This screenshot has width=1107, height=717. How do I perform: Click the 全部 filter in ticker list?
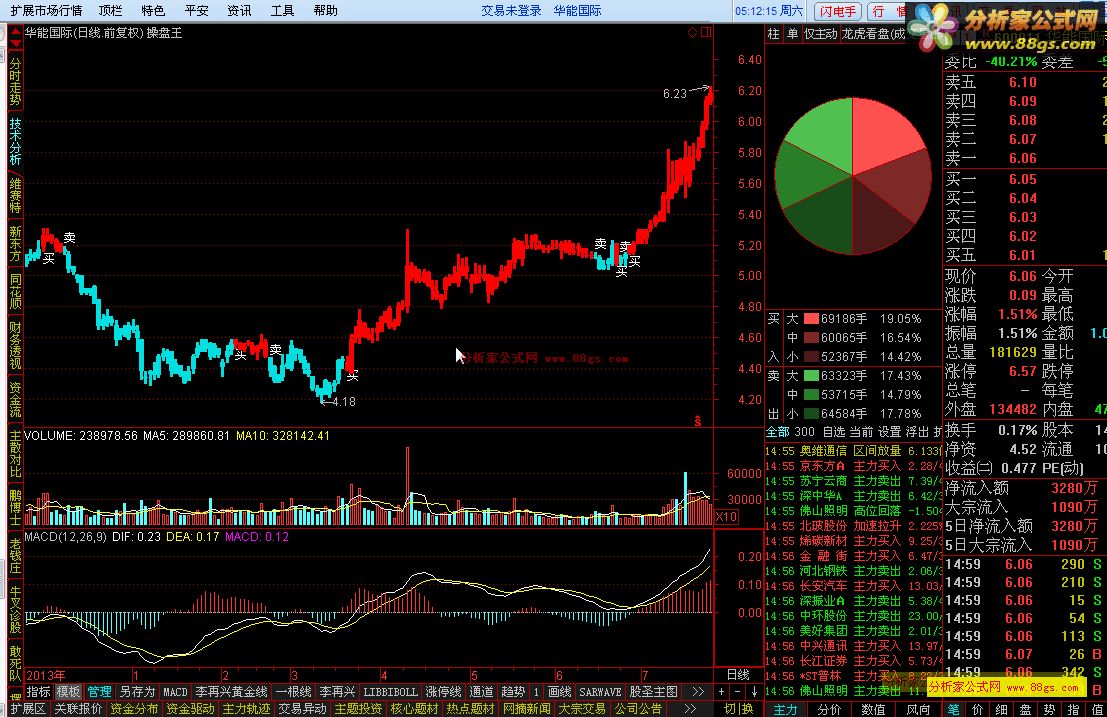(778, 431)
